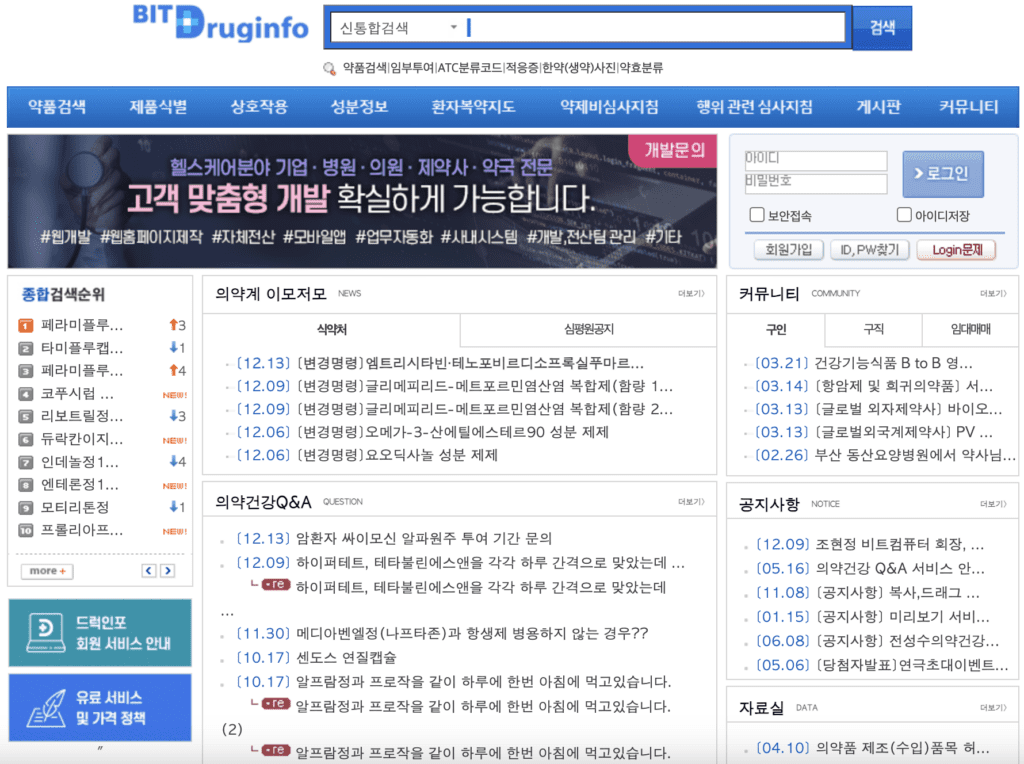
Task: Click the 비밀번호 input field
Action: coord(816,183)
